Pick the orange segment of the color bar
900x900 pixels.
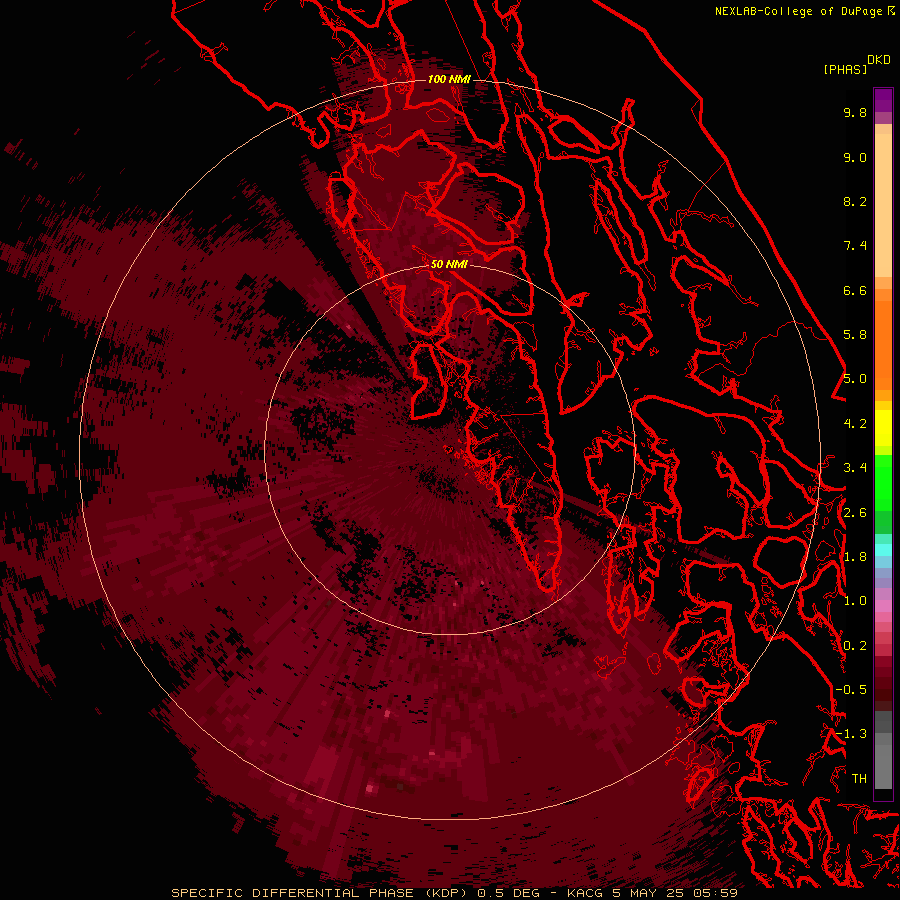coord(883,344)
